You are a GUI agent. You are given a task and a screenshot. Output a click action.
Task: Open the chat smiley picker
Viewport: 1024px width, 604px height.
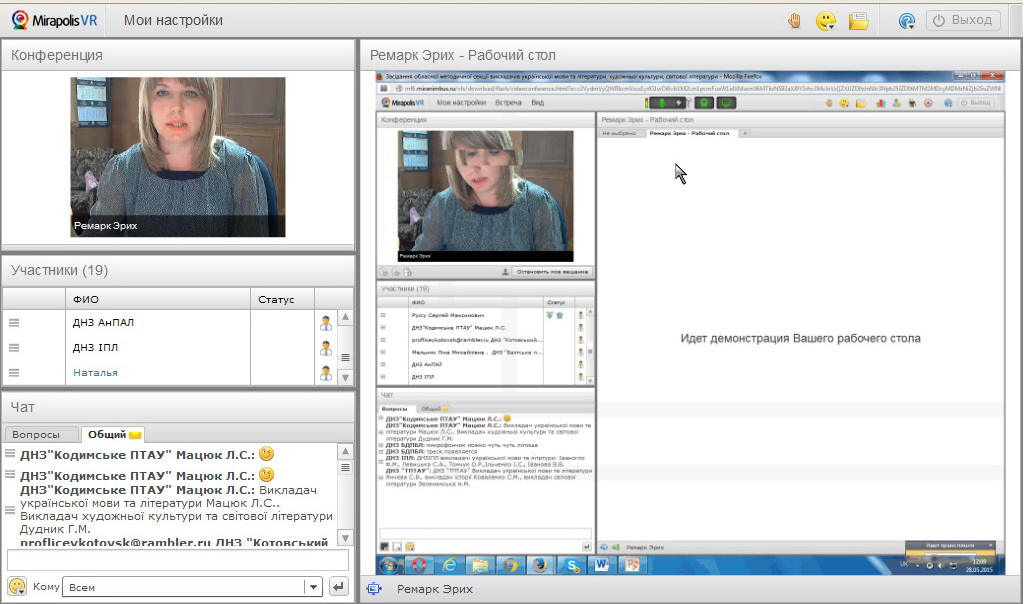[17, 587]
